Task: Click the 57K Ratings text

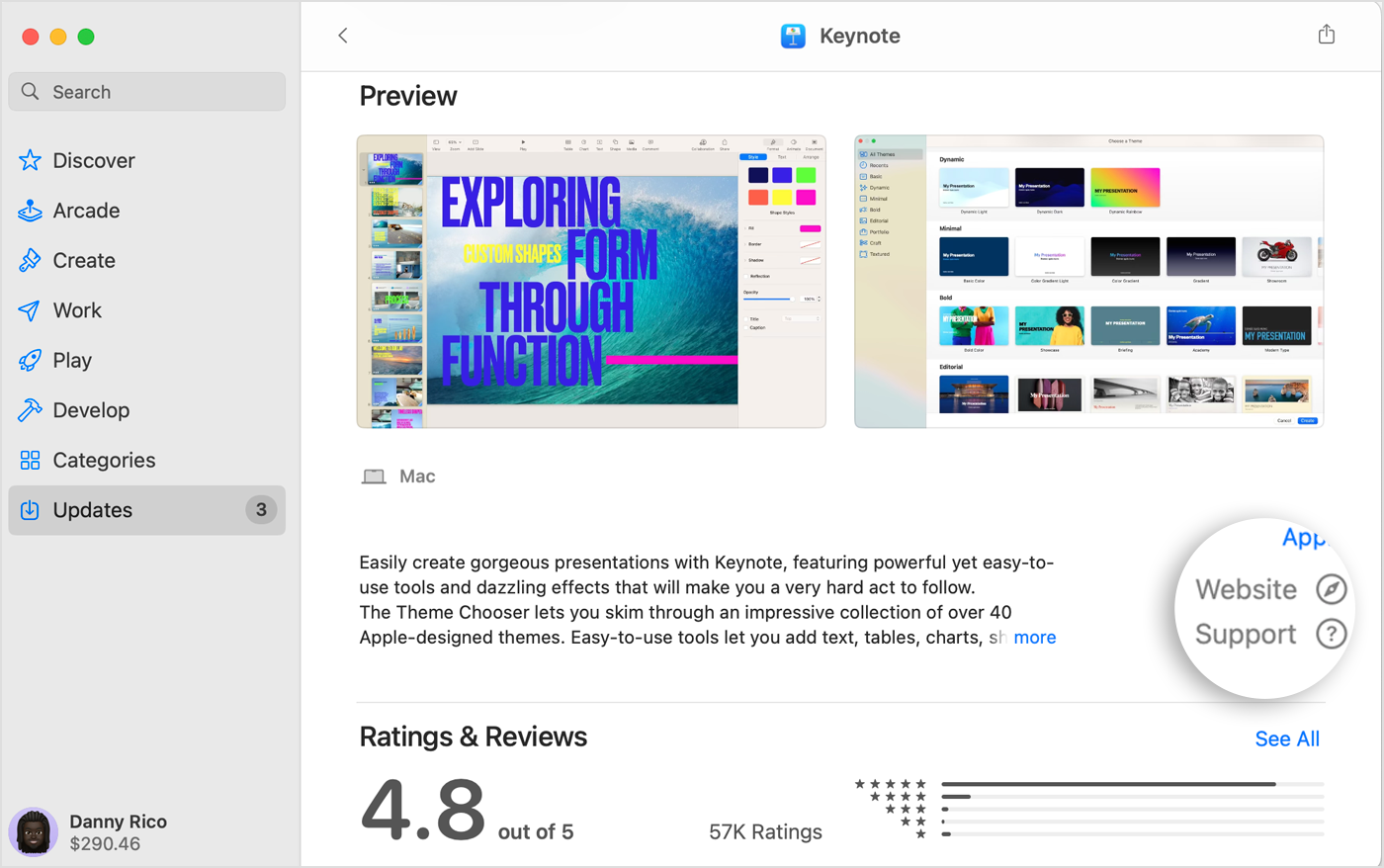Action: tap(765, 832)
